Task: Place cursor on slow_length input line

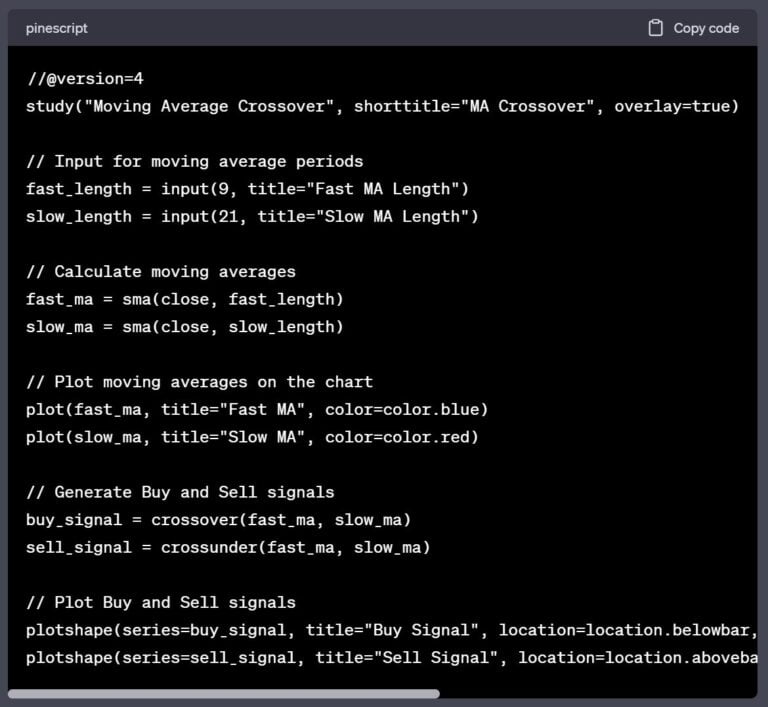Action: pos(252,216)
